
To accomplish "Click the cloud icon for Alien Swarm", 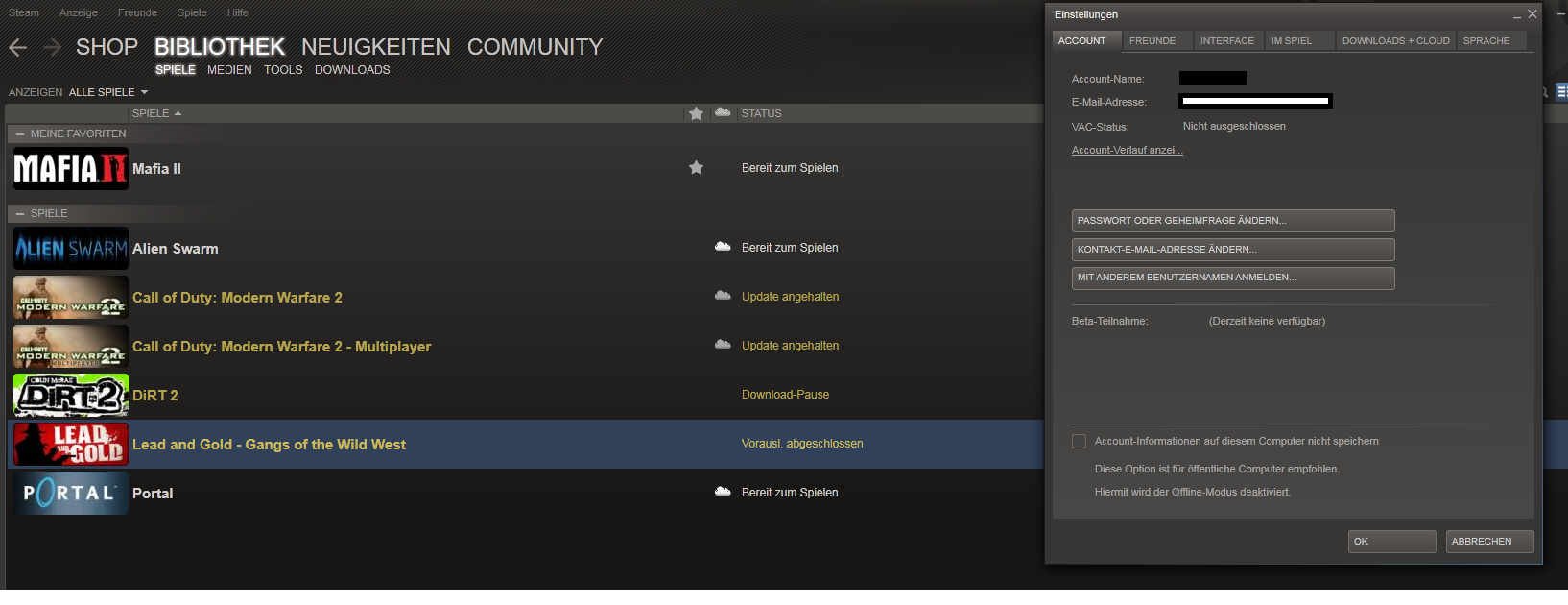I will (723, 248).
